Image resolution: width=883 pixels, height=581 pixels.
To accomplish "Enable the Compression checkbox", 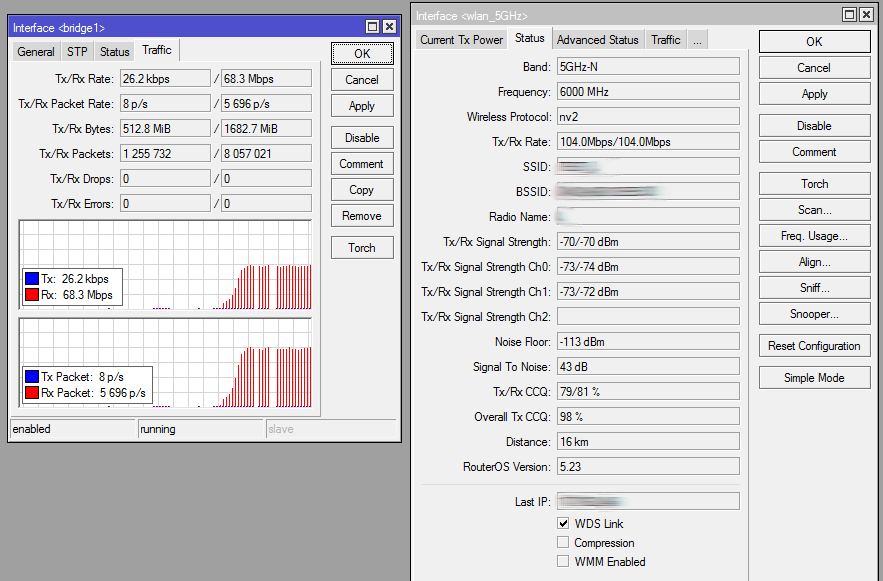I will (x=564, y=543).
